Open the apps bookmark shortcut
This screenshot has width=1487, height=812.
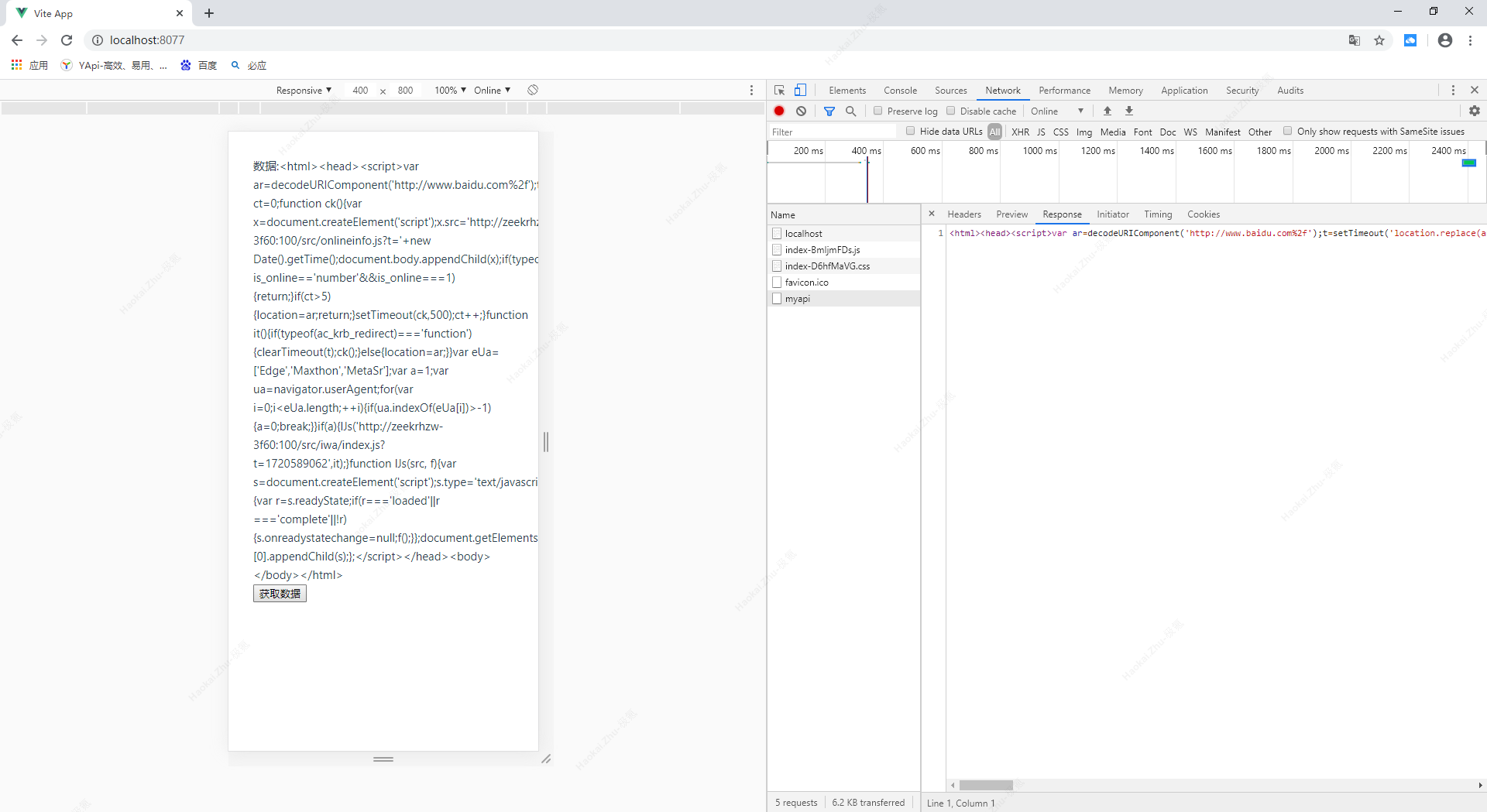click(x=29, y=66)
